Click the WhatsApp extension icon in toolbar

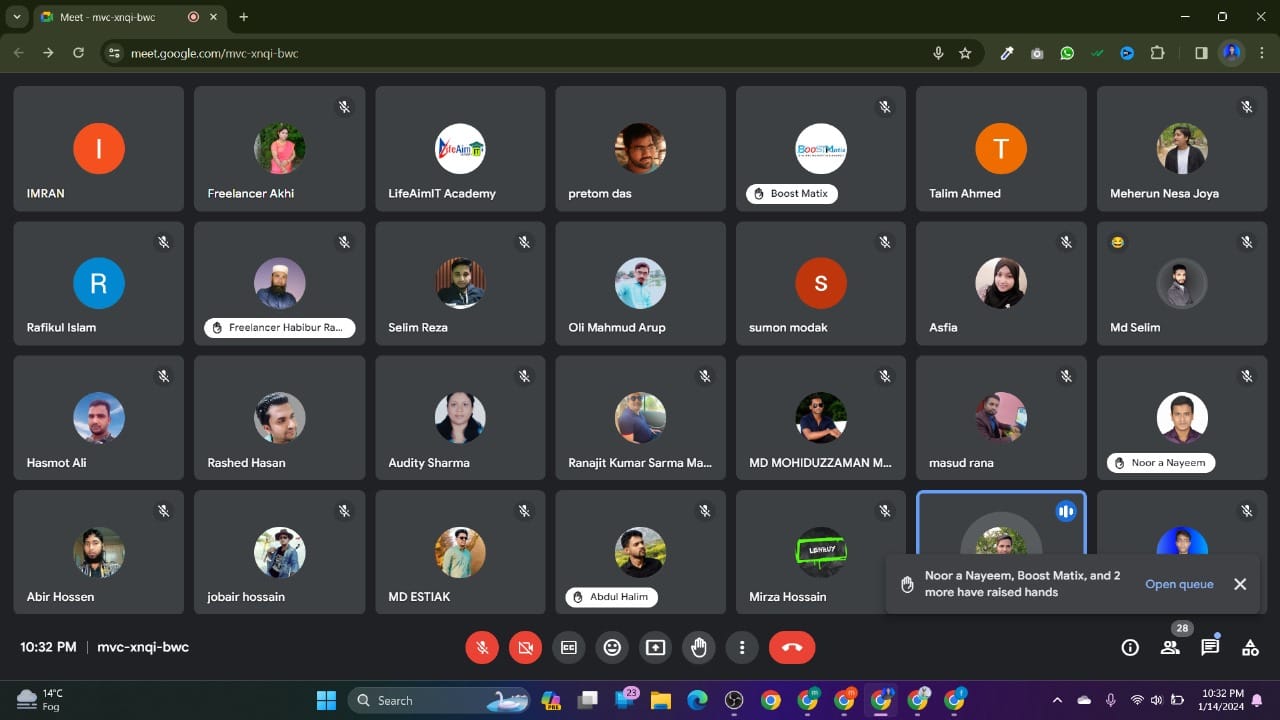click(x=1067, y=53)
